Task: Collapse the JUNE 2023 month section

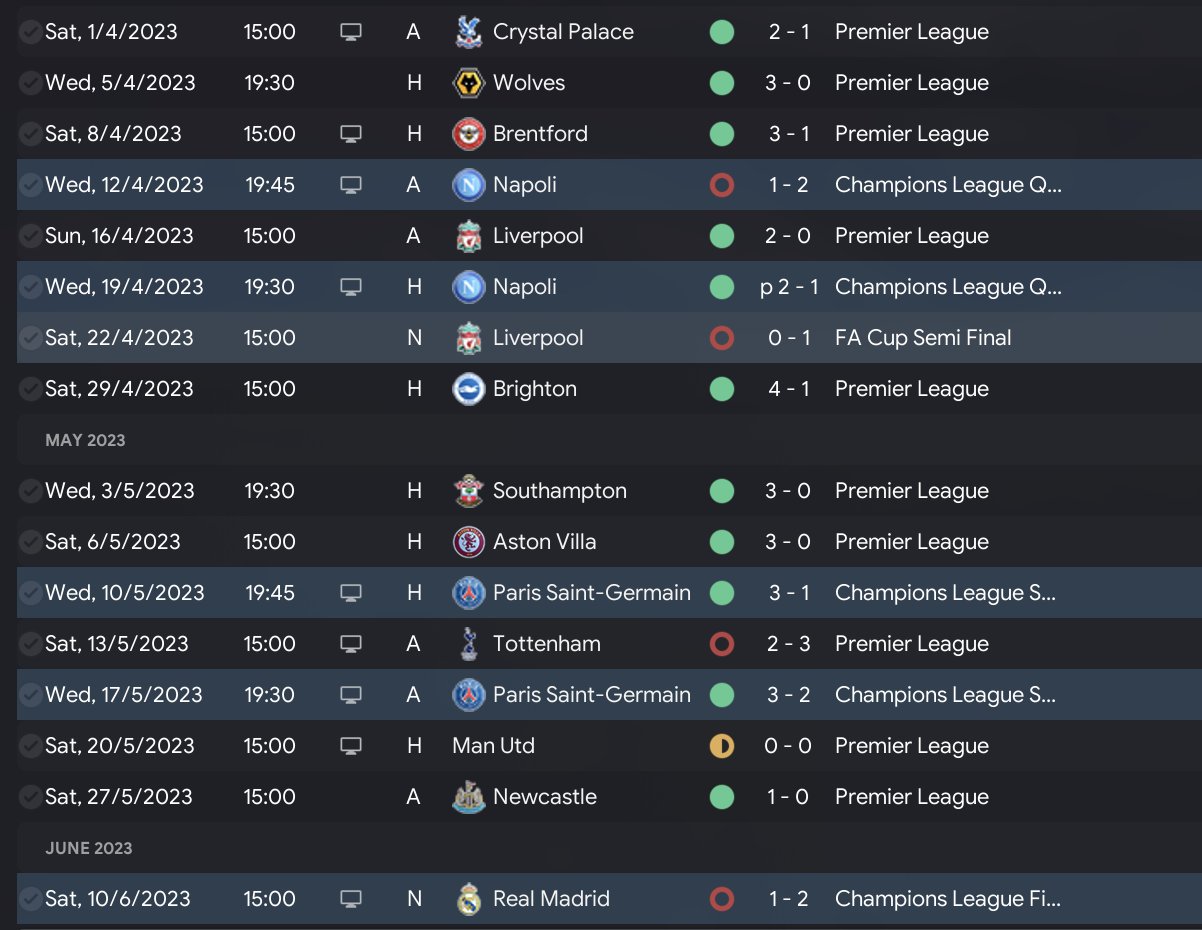Action: pos(89,848)
